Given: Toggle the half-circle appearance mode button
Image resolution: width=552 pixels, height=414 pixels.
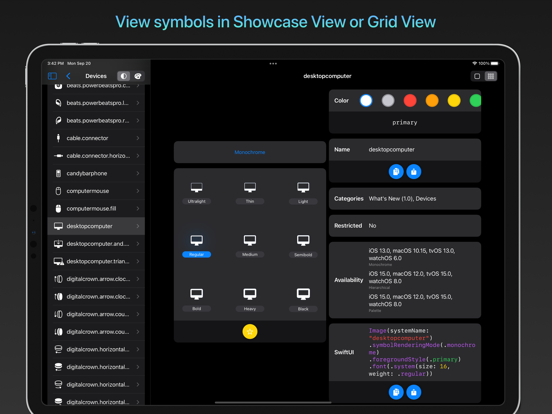Looking at the screenshot, I should (124, 76).
